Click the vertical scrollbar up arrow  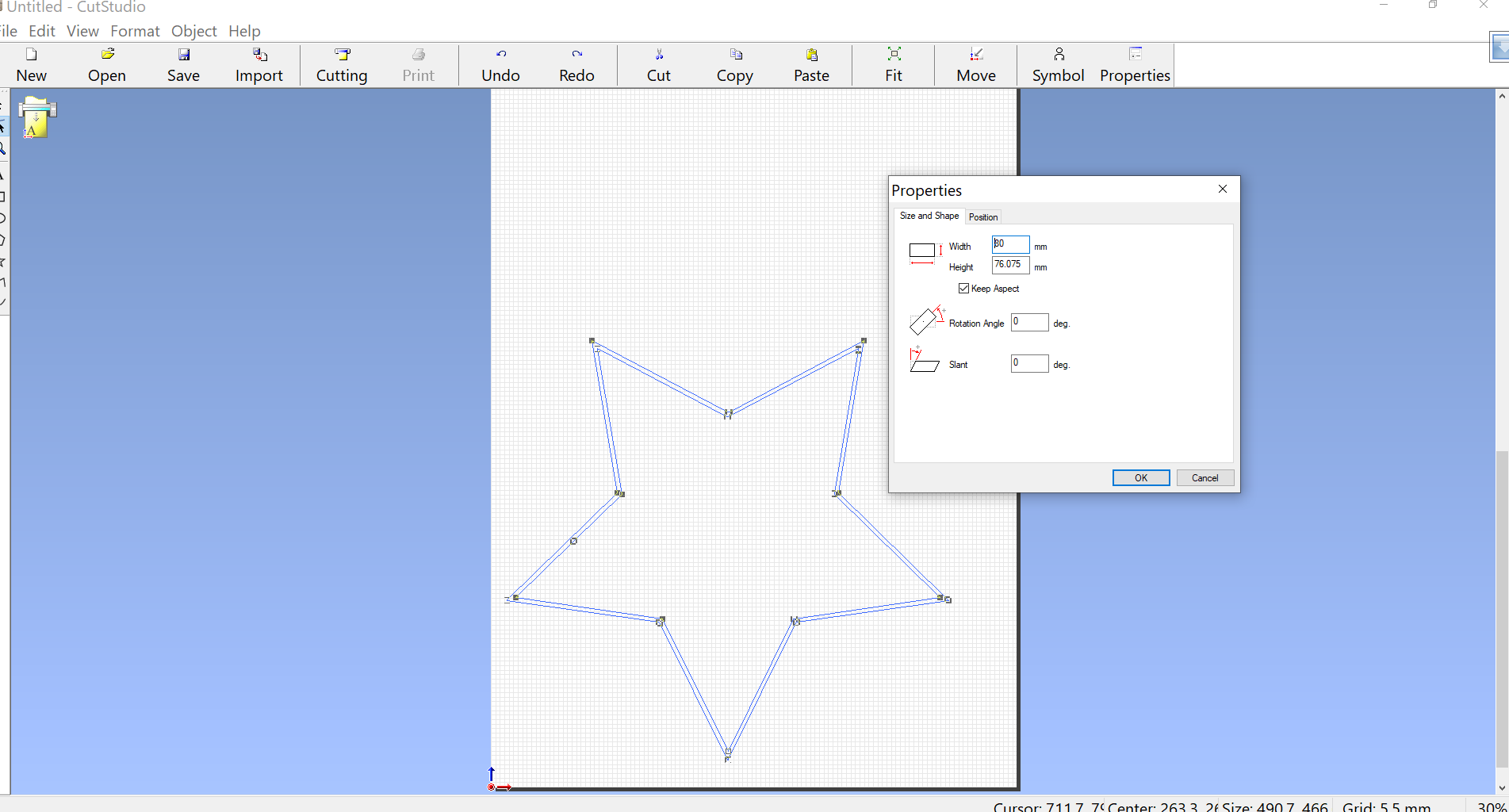pos(1502,96)
